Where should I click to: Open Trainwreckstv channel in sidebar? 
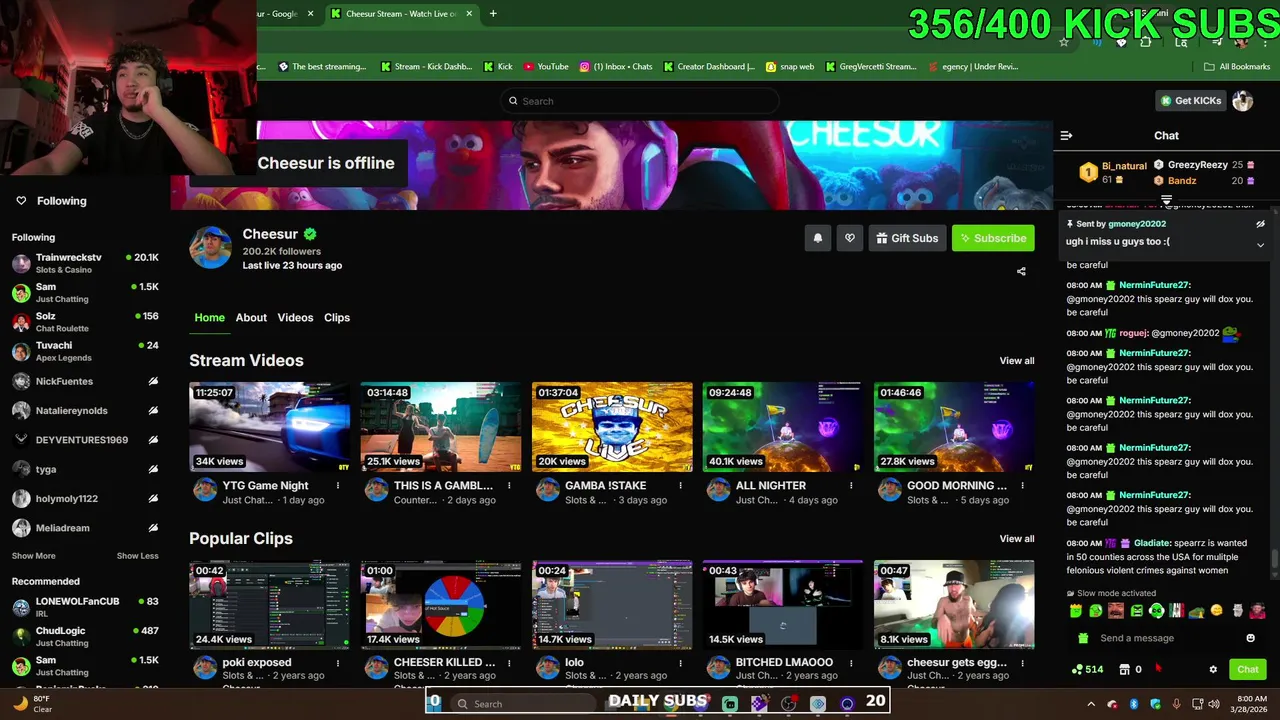tap(85, 263)
